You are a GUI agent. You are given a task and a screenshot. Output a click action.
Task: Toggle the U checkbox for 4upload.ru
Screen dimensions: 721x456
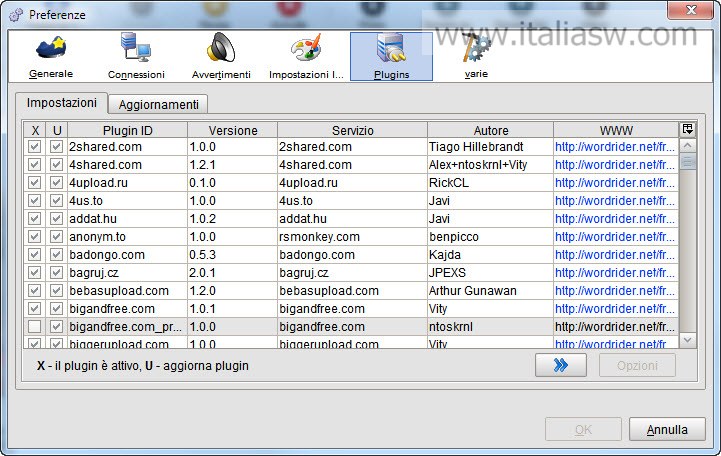point(57,182)
